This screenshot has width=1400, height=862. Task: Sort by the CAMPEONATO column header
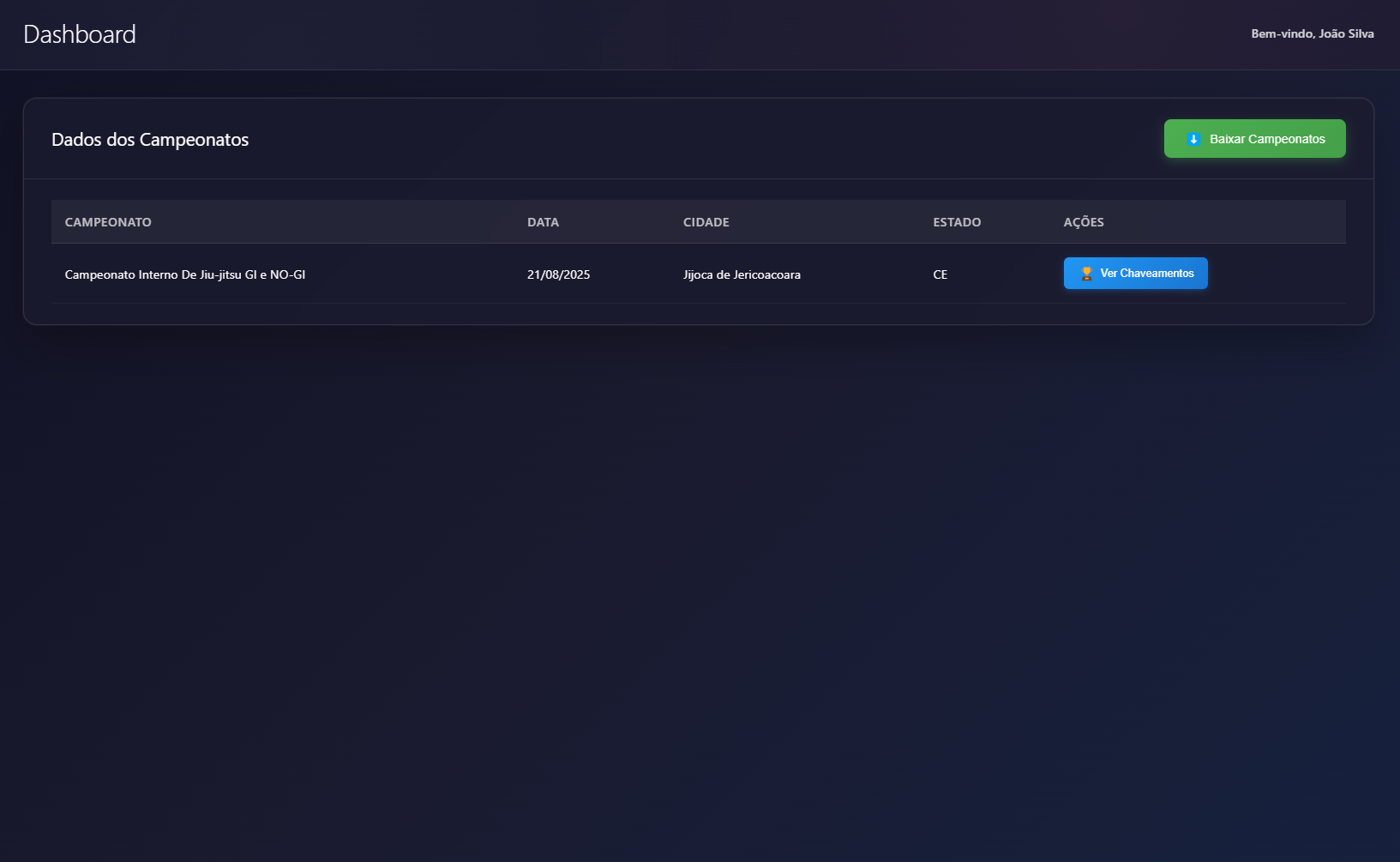tap(108, 222)
